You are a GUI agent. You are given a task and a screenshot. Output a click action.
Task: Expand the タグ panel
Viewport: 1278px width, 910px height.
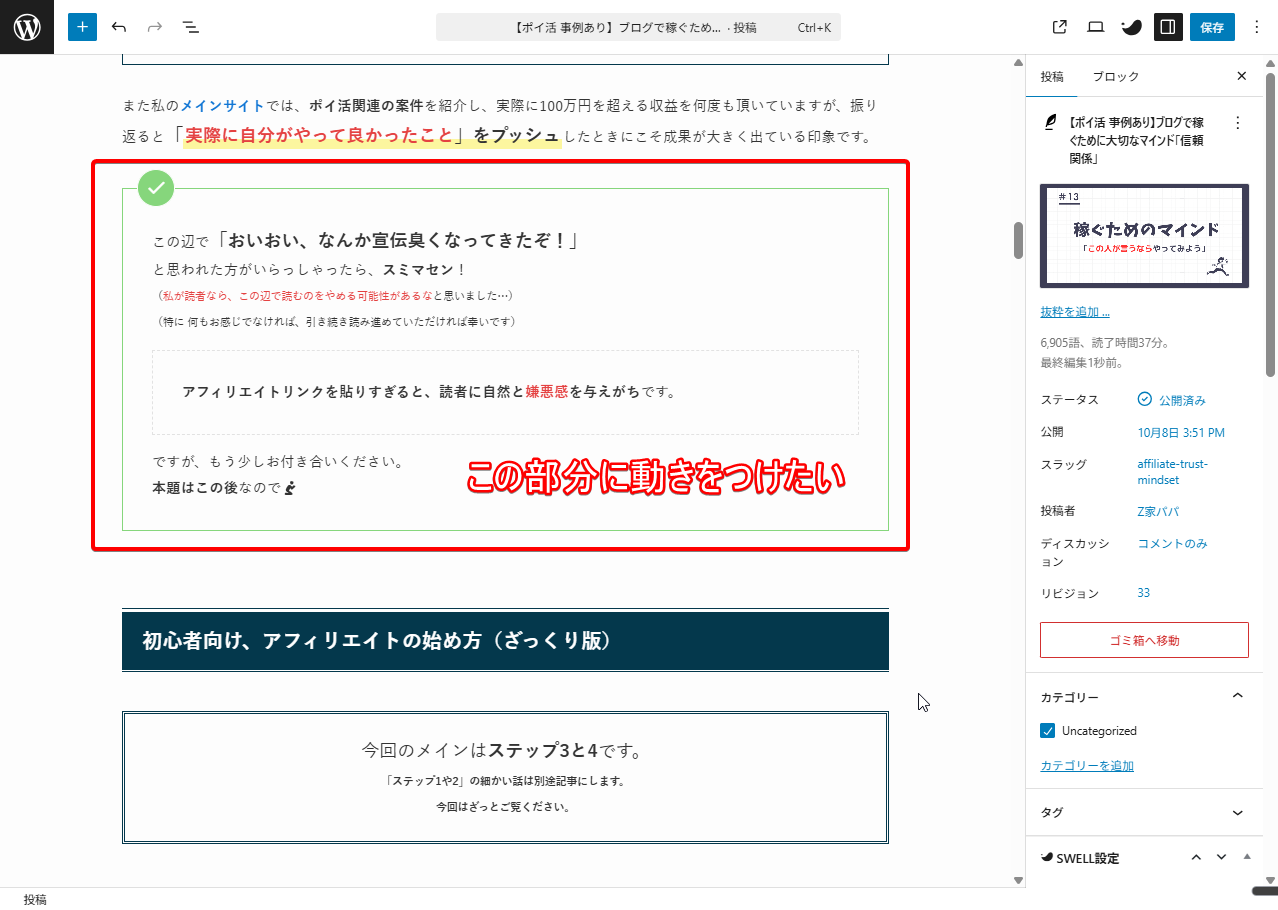(x=1237, y=813)
